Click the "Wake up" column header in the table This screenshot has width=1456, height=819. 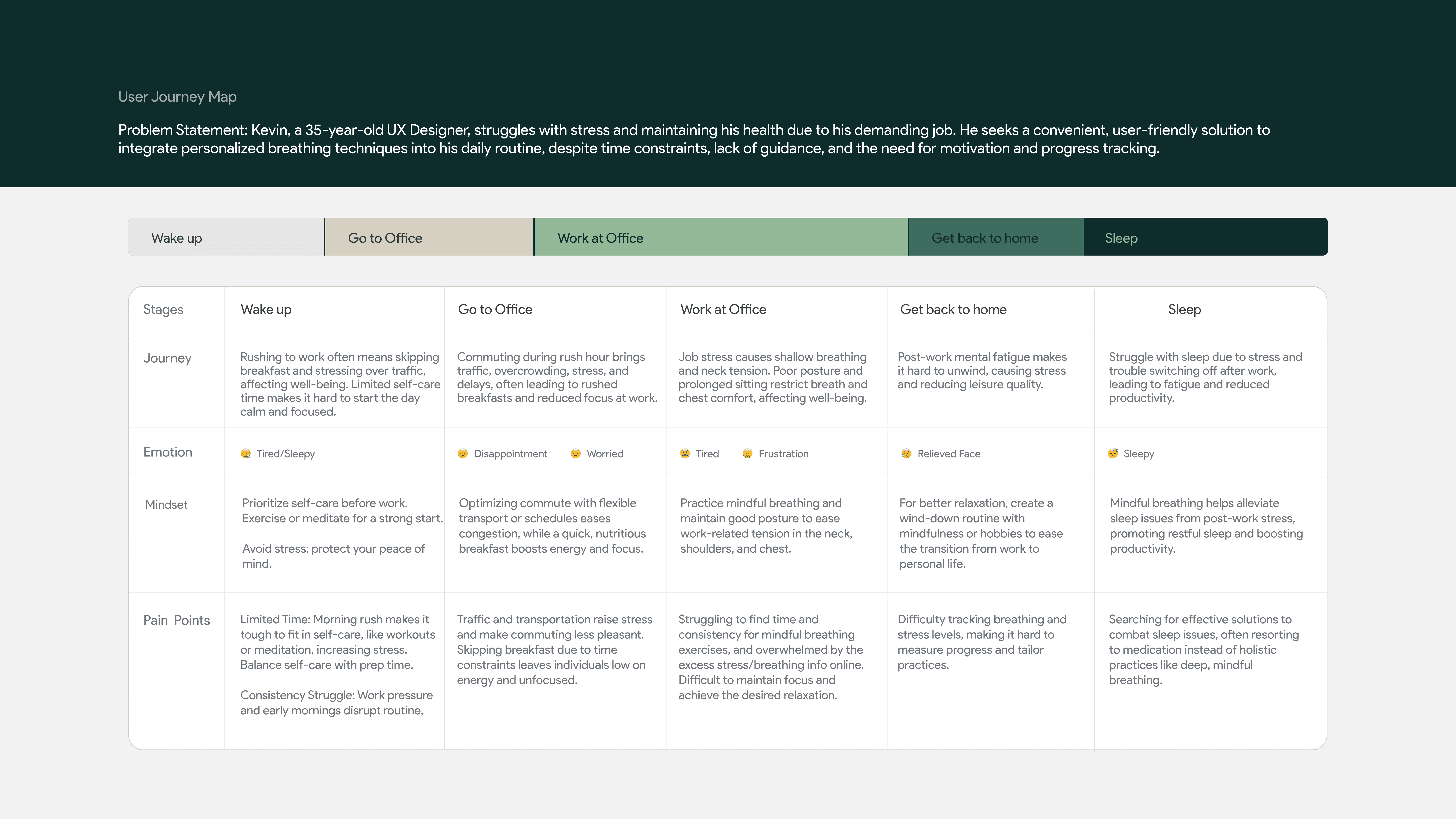[x=266, y=310]
